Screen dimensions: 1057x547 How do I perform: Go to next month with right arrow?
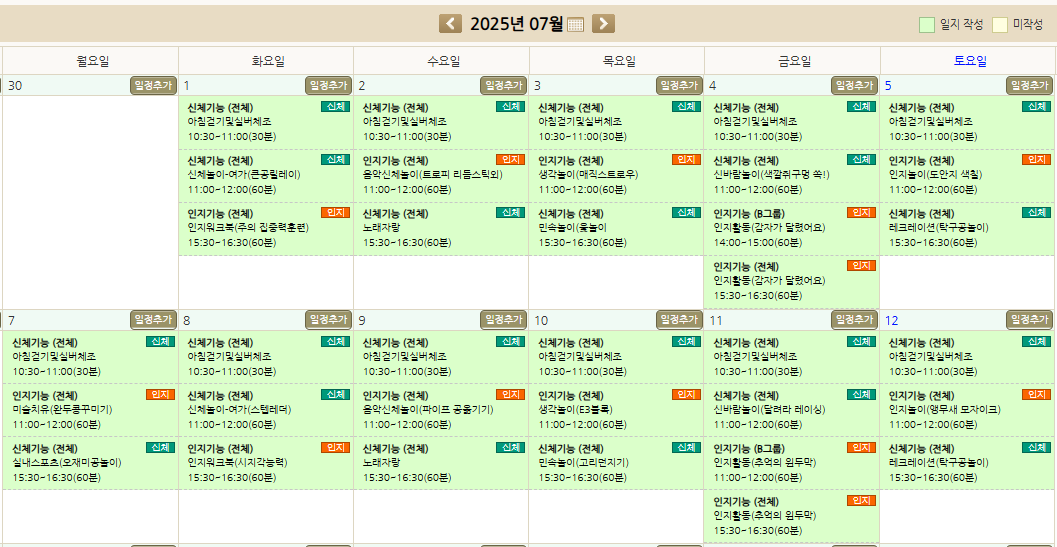pyautogui.click(x=603, y=24)
